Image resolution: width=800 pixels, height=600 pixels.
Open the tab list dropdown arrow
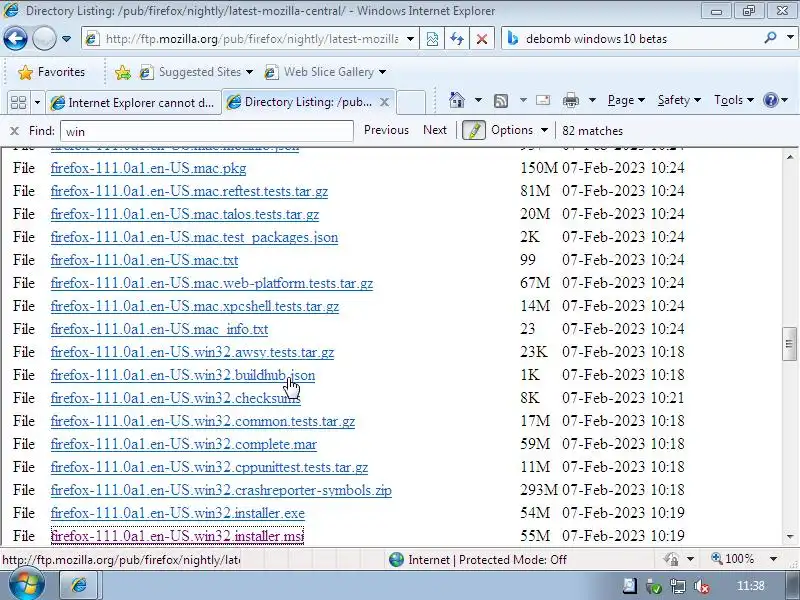pos(37,103)
